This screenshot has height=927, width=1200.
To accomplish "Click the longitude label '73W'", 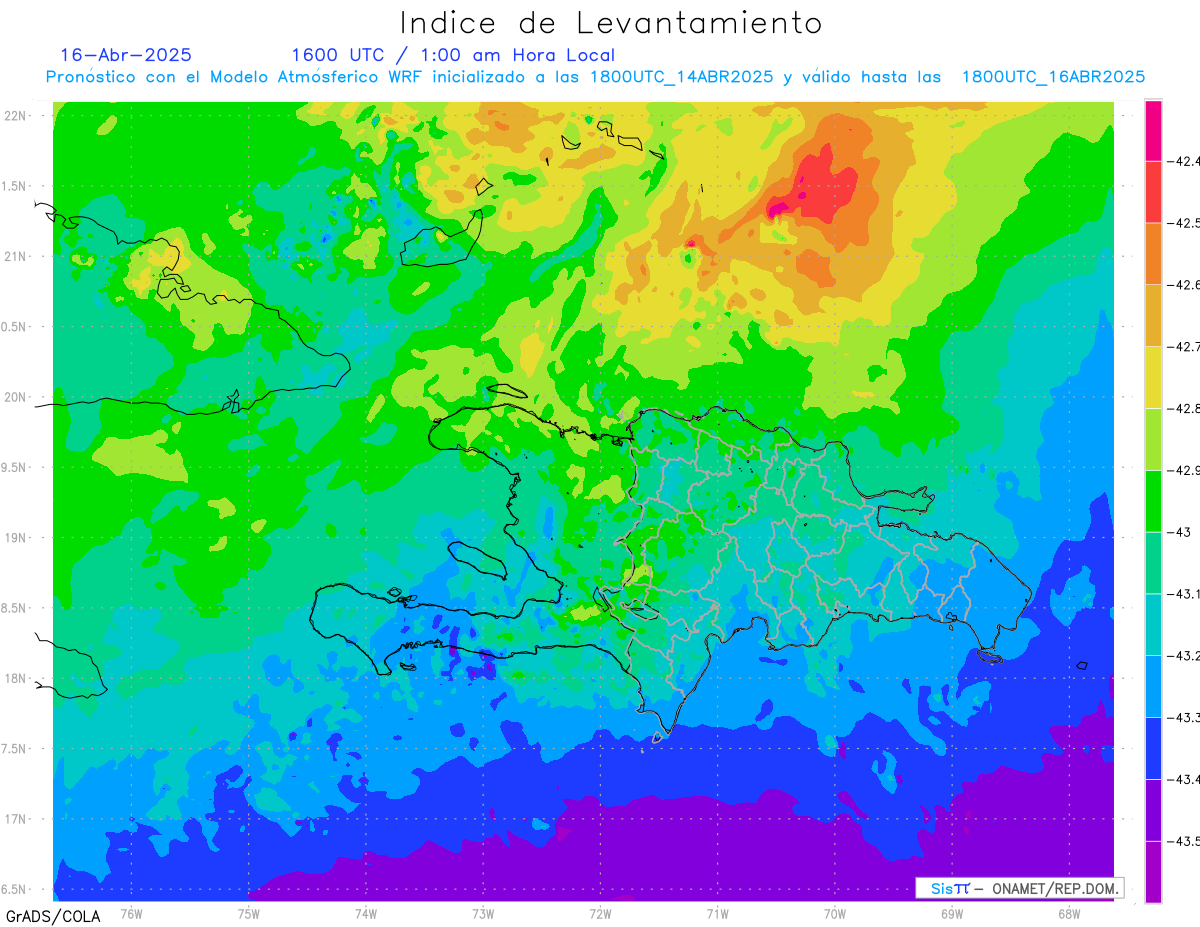I will point(483,914).
